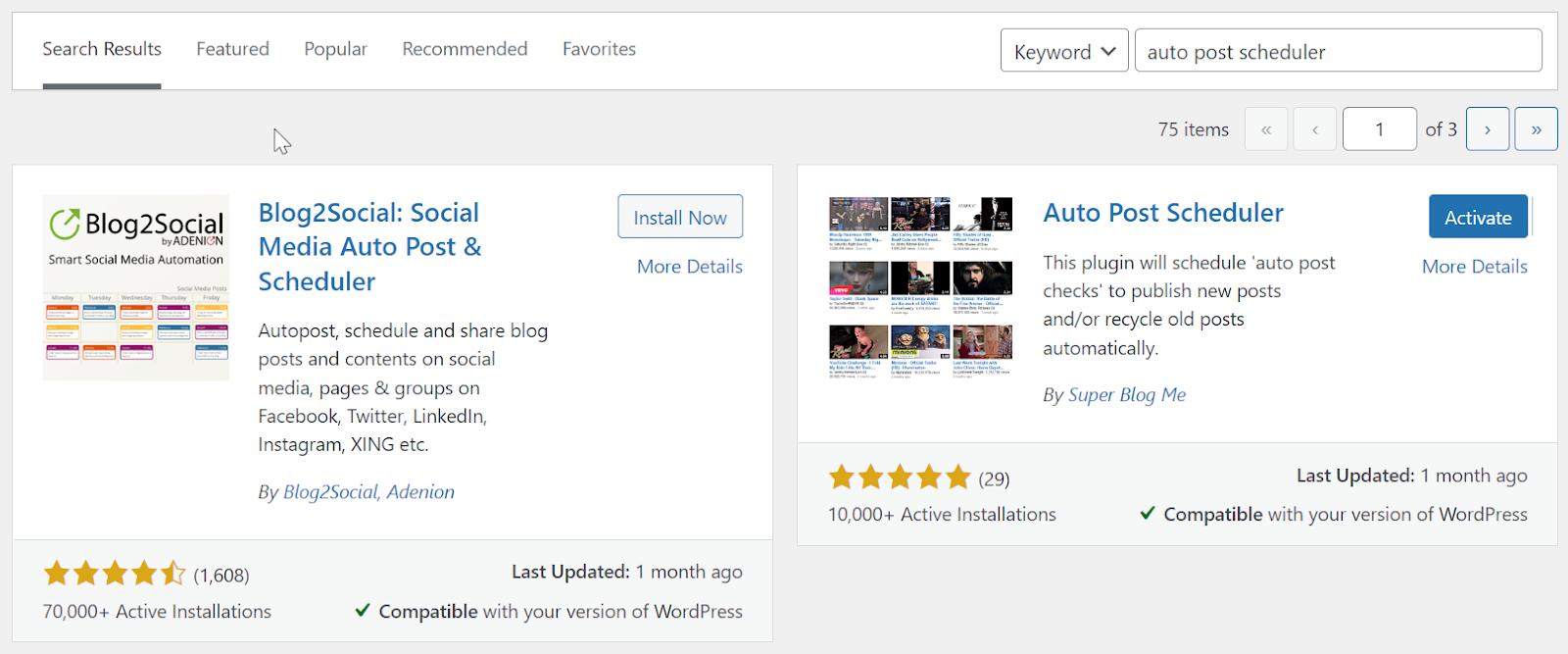1568x654 pixels.
Task: Open the Blog2Social, Adenion author link
Action: point(368,492)
